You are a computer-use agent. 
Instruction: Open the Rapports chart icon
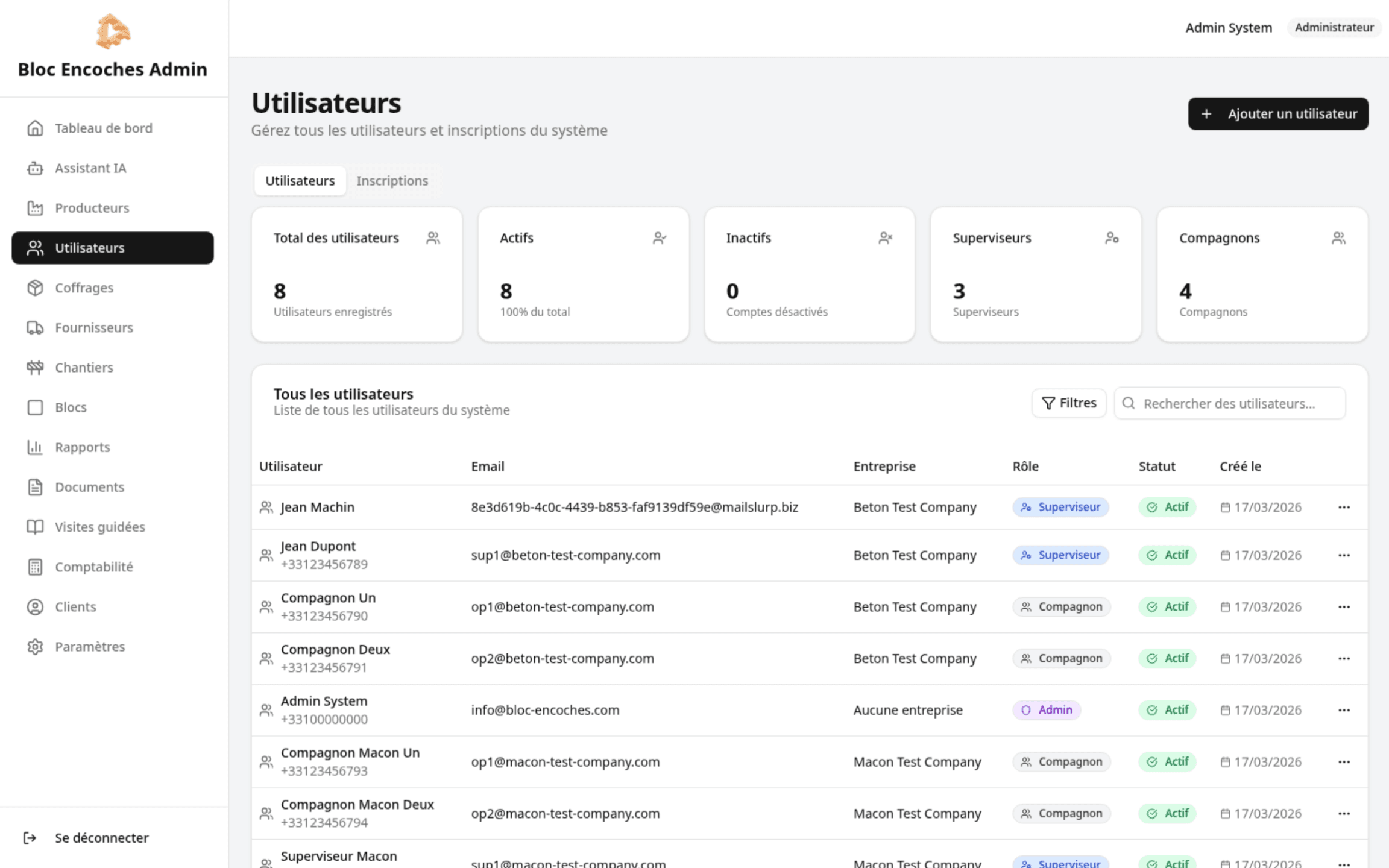[x=35, y=447]
